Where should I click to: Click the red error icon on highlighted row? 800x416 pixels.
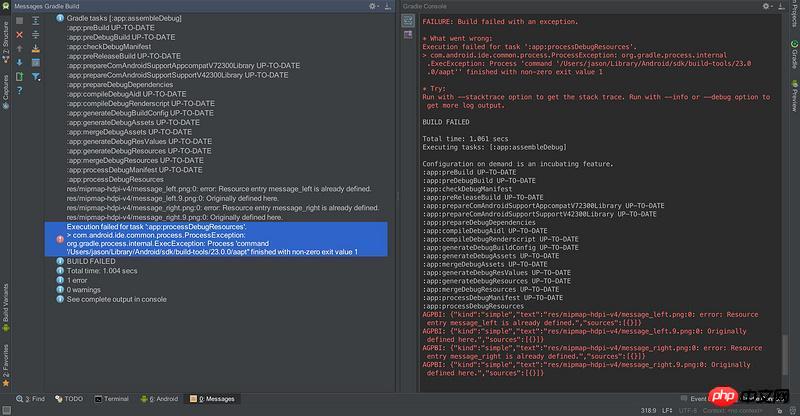click(60, 239)
